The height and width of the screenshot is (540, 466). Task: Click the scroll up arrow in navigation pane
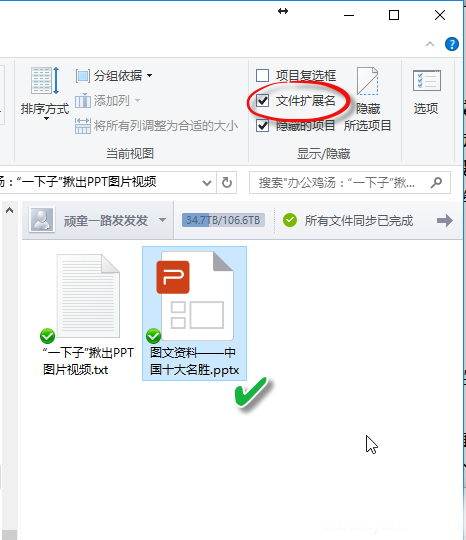pos(9,210)
